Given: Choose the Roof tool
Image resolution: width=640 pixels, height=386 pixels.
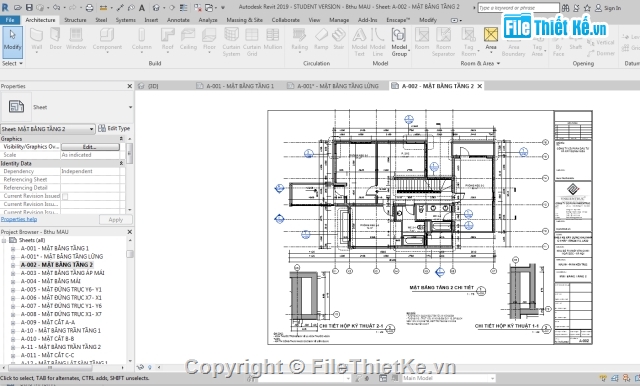Looking at the screenshot, I should point(167,40).
